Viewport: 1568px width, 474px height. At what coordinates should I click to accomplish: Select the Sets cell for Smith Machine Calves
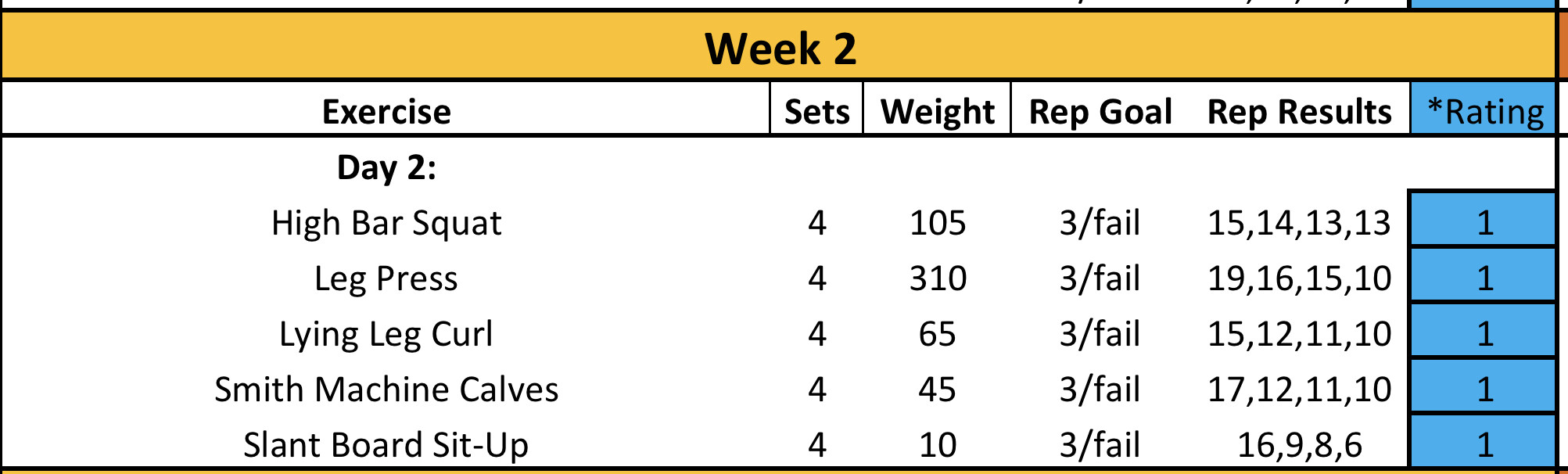click(816, 390)
